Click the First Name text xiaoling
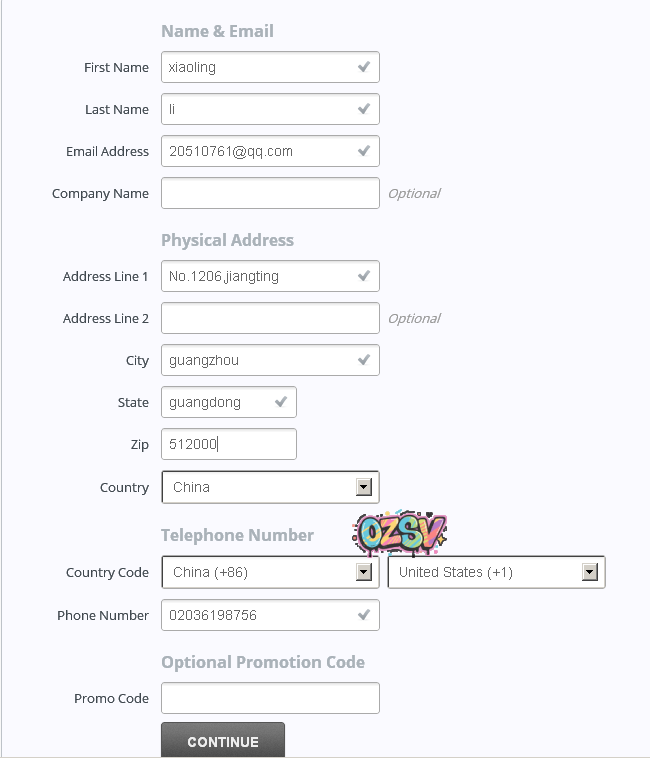Image resolution: width=650 pixels, height=758 pixels. [x=193, y=68]
